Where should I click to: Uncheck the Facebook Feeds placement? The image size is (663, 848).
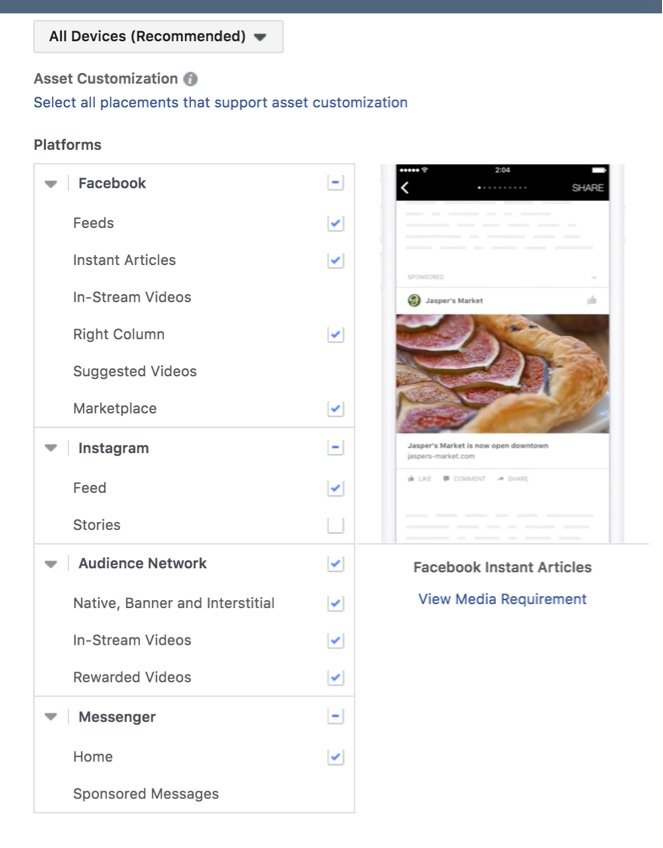pos(336,223)
